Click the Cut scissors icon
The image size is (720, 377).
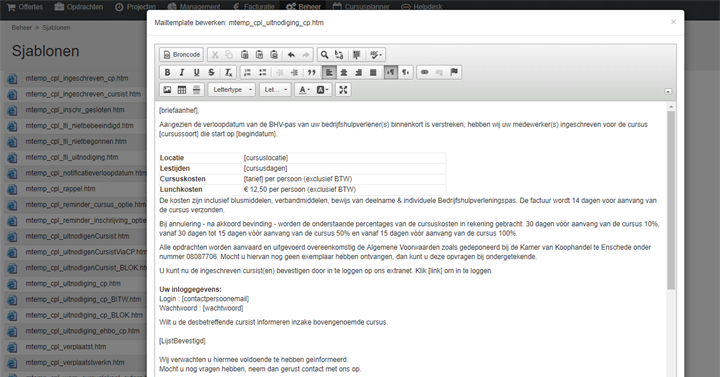click(x=214, y=55)
